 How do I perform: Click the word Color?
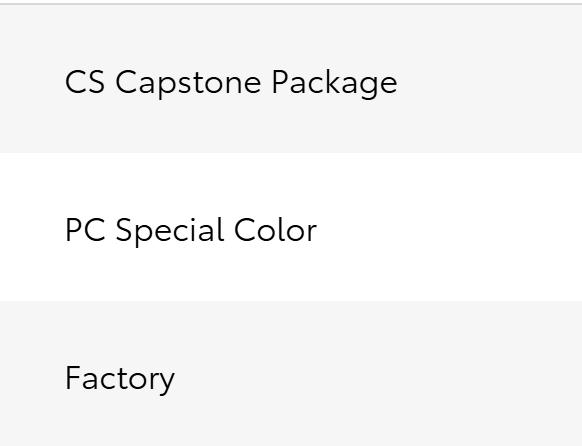tap(275, 230)
